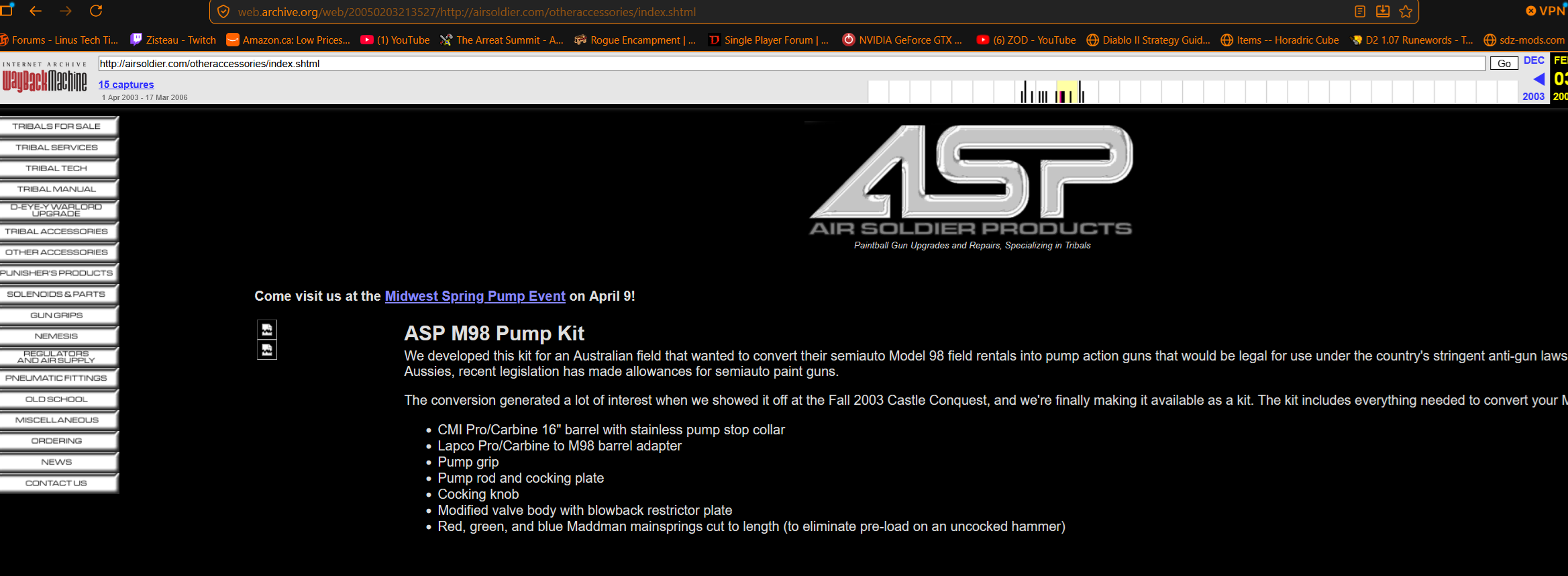Open the (1) YouTube bookmark

pos(395,40)
